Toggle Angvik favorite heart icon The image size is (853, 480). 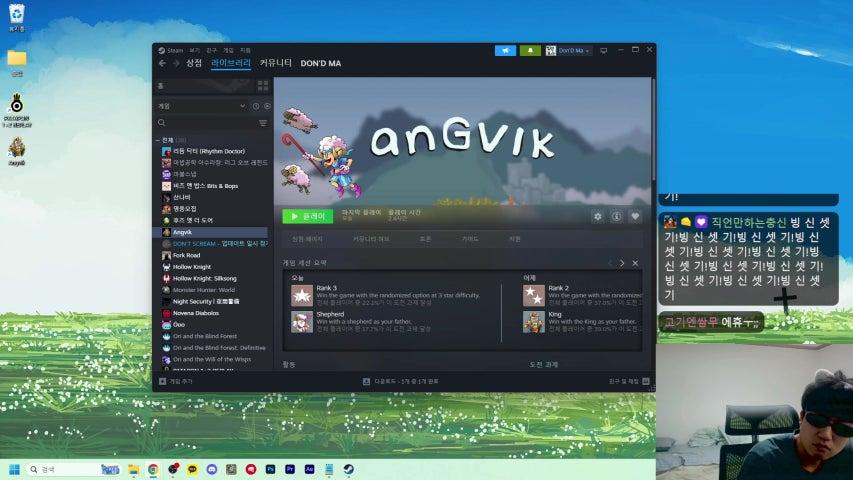coord(635,217)
